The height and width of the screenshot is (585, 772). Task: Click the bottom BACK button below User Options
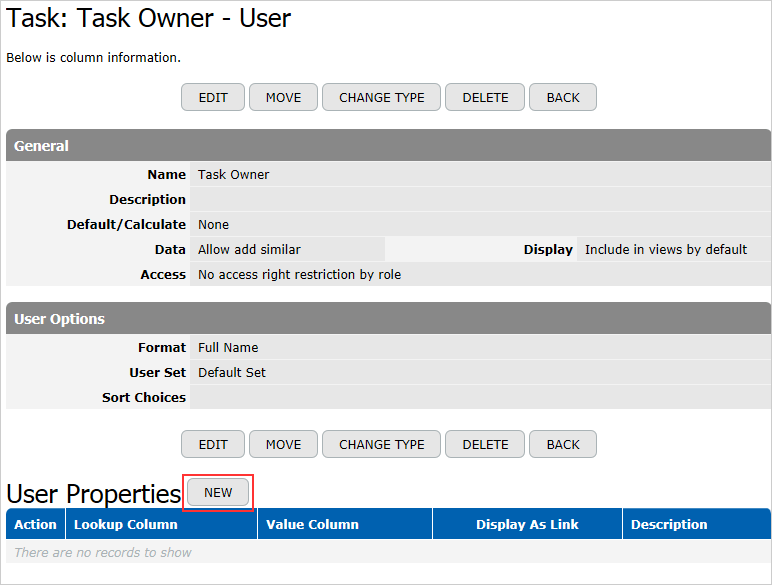click(x=563, y=444)
